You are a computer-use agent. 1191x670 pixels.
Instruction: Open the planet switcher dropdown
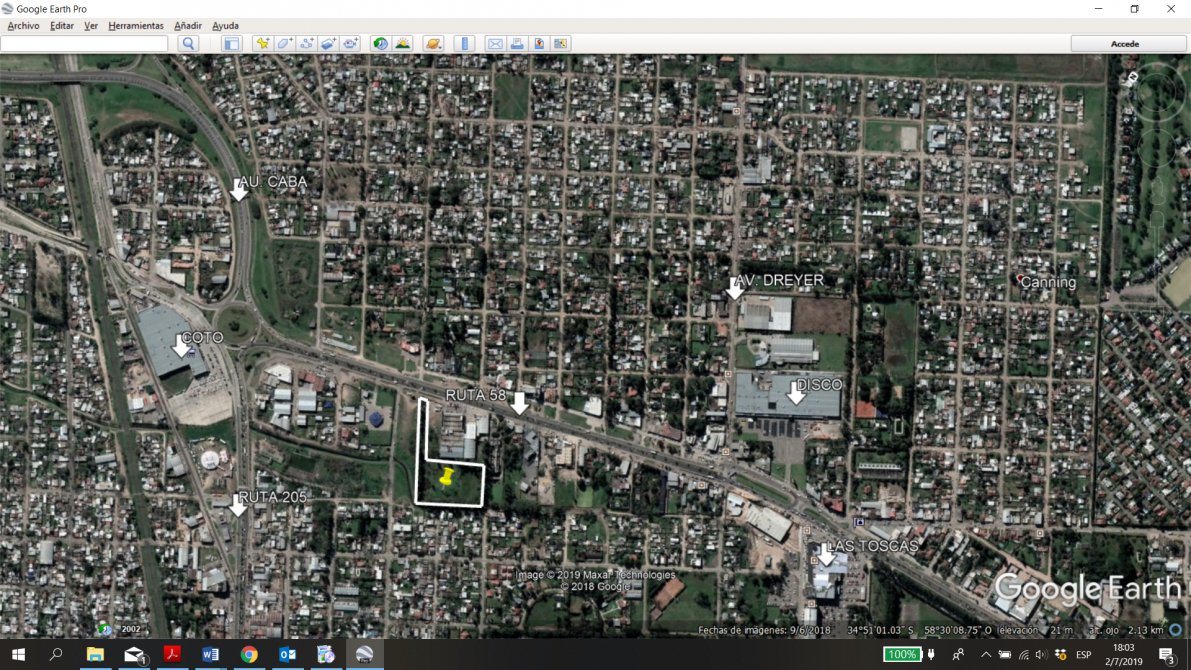(x=432, y=44)
